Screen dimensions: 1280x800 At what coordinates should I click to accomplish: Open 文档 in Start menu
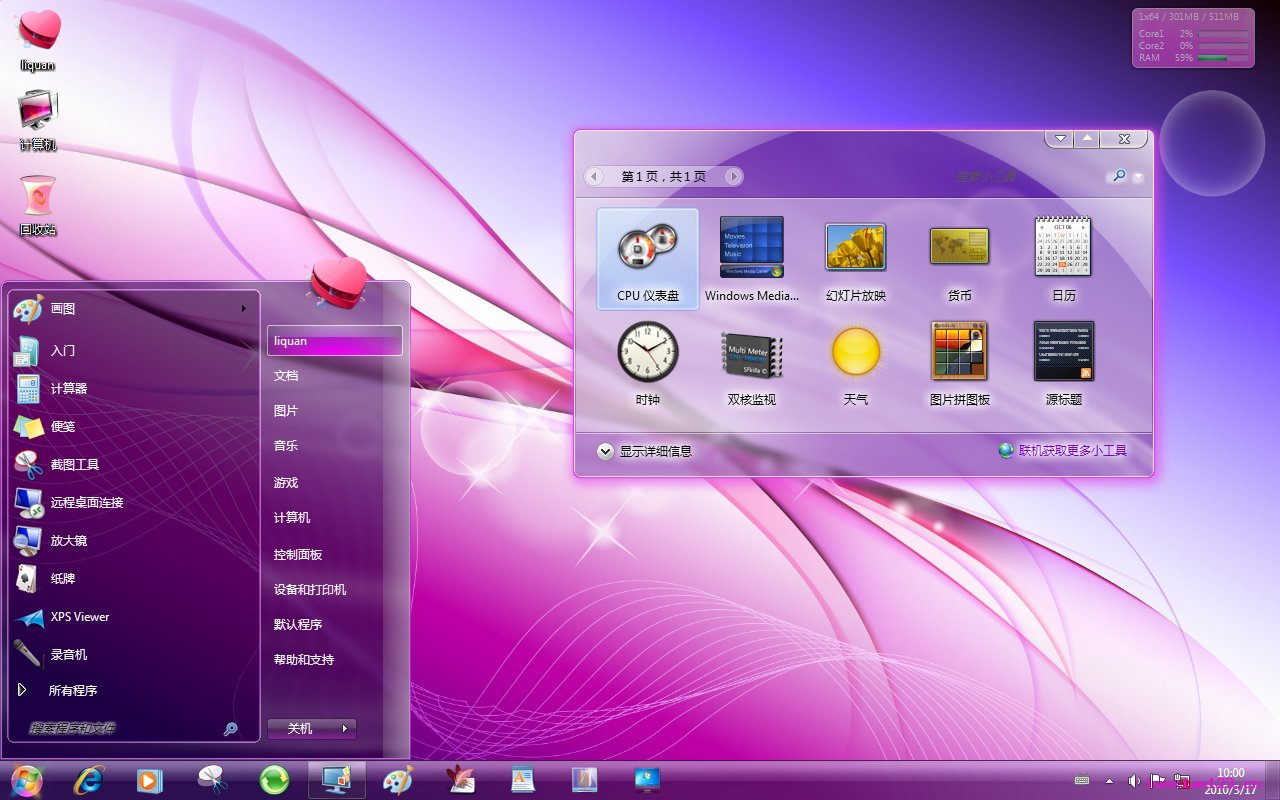[335, 376]
